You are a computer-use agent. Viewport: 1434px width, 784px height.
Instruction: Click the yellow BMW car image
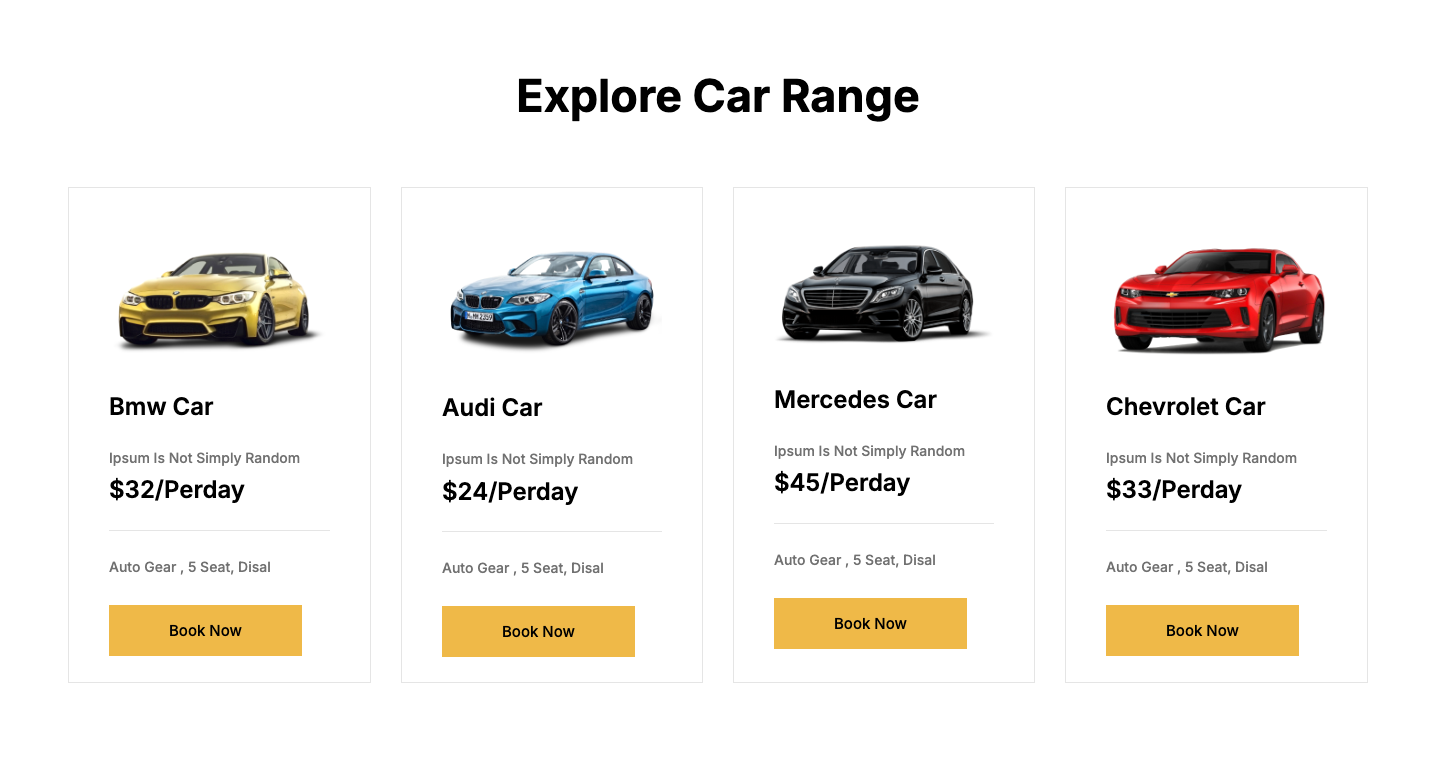tap(218, 298)
